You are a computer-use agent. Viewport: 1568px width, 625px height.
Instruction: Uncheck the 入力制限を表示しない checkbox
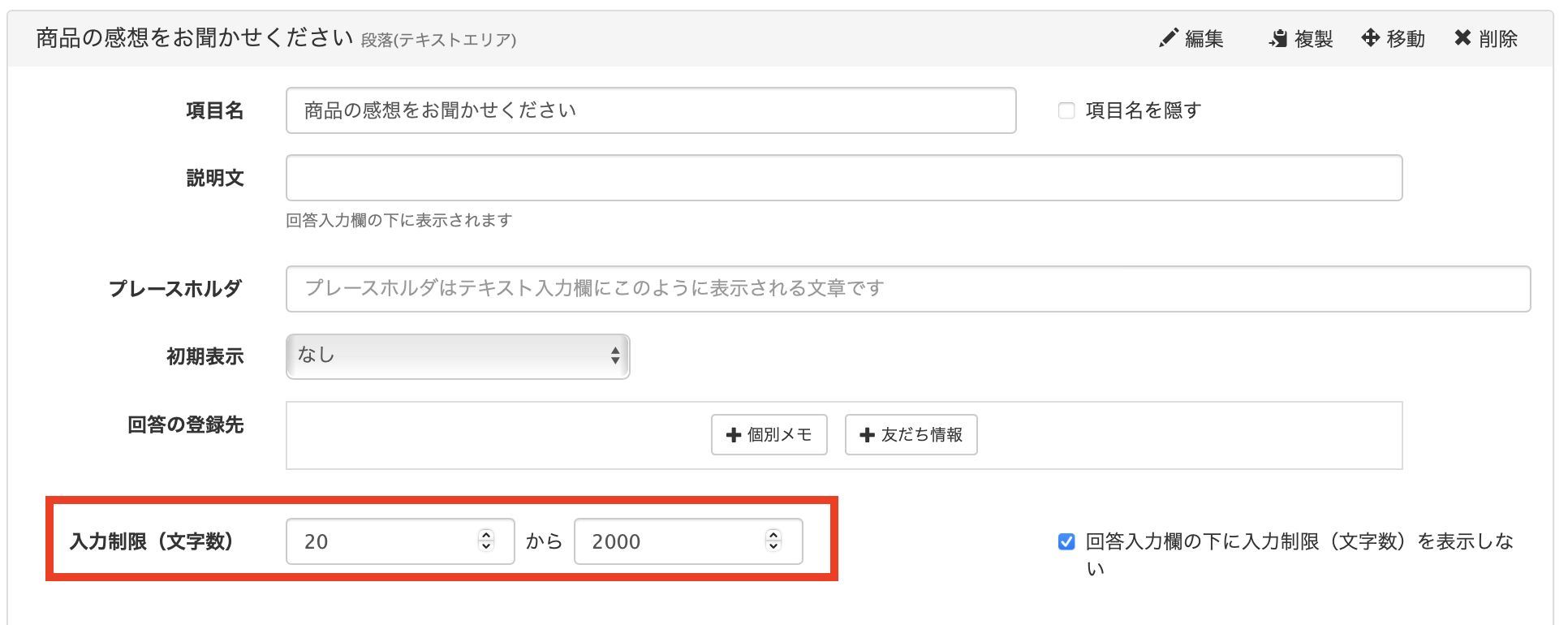pos(1065,541)
